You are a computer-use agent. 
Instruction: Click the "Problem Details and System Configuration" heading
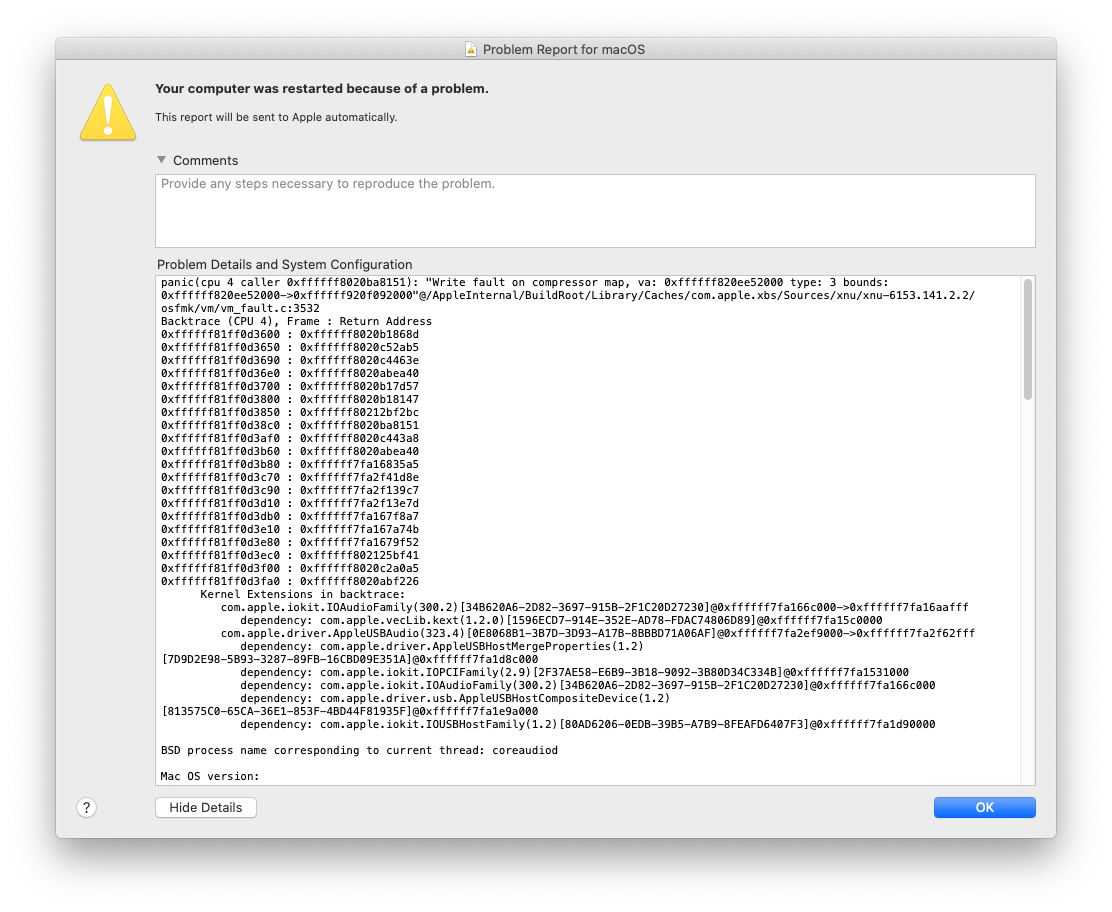click(x=284, y=265)
